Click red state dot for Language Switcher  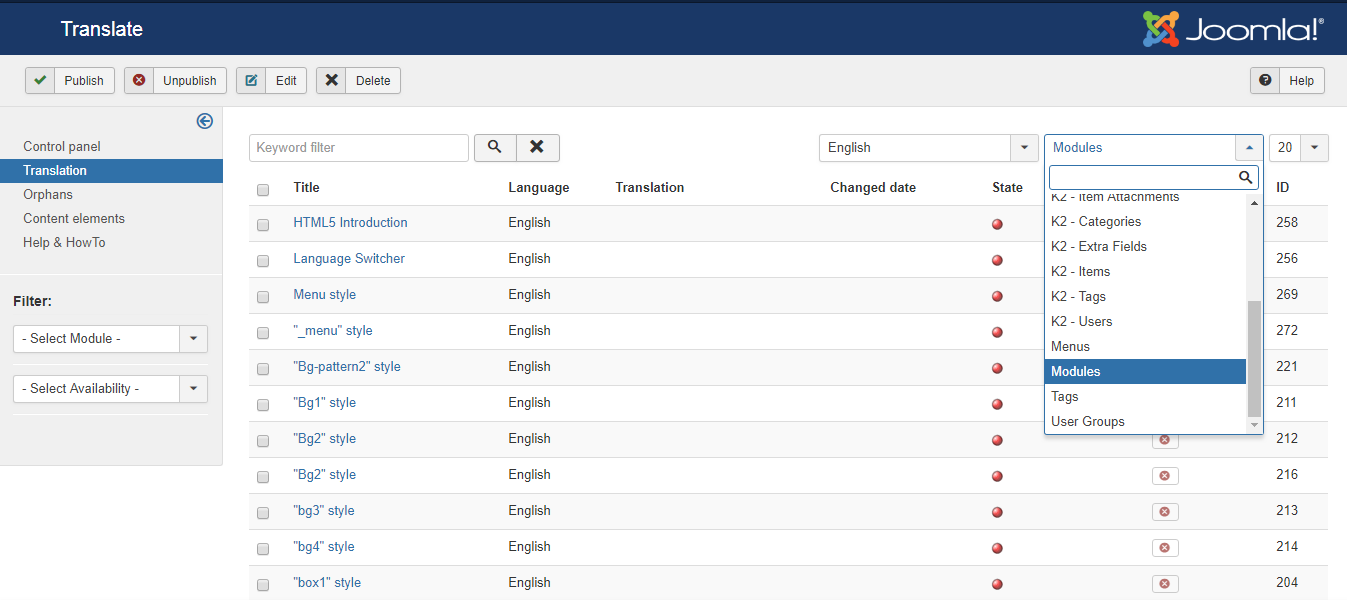point(997,260)
